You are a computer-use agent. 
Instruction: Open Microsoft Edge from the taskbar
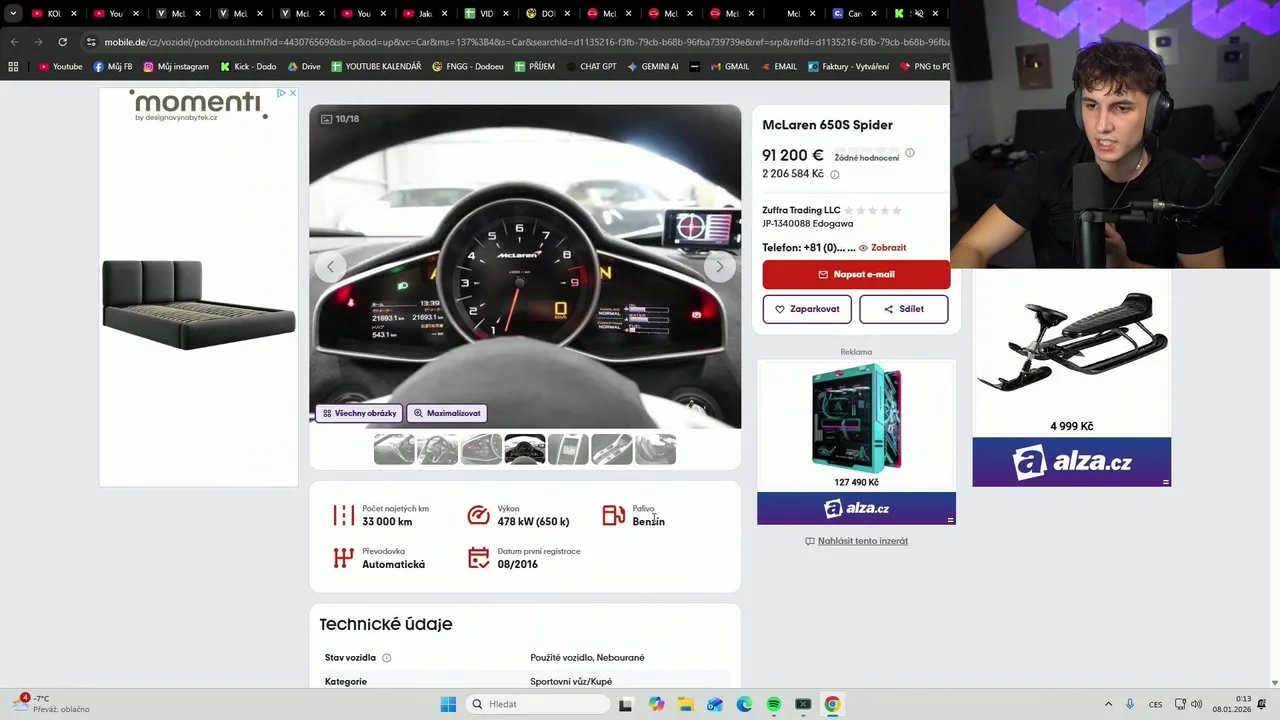click(744, 704)
